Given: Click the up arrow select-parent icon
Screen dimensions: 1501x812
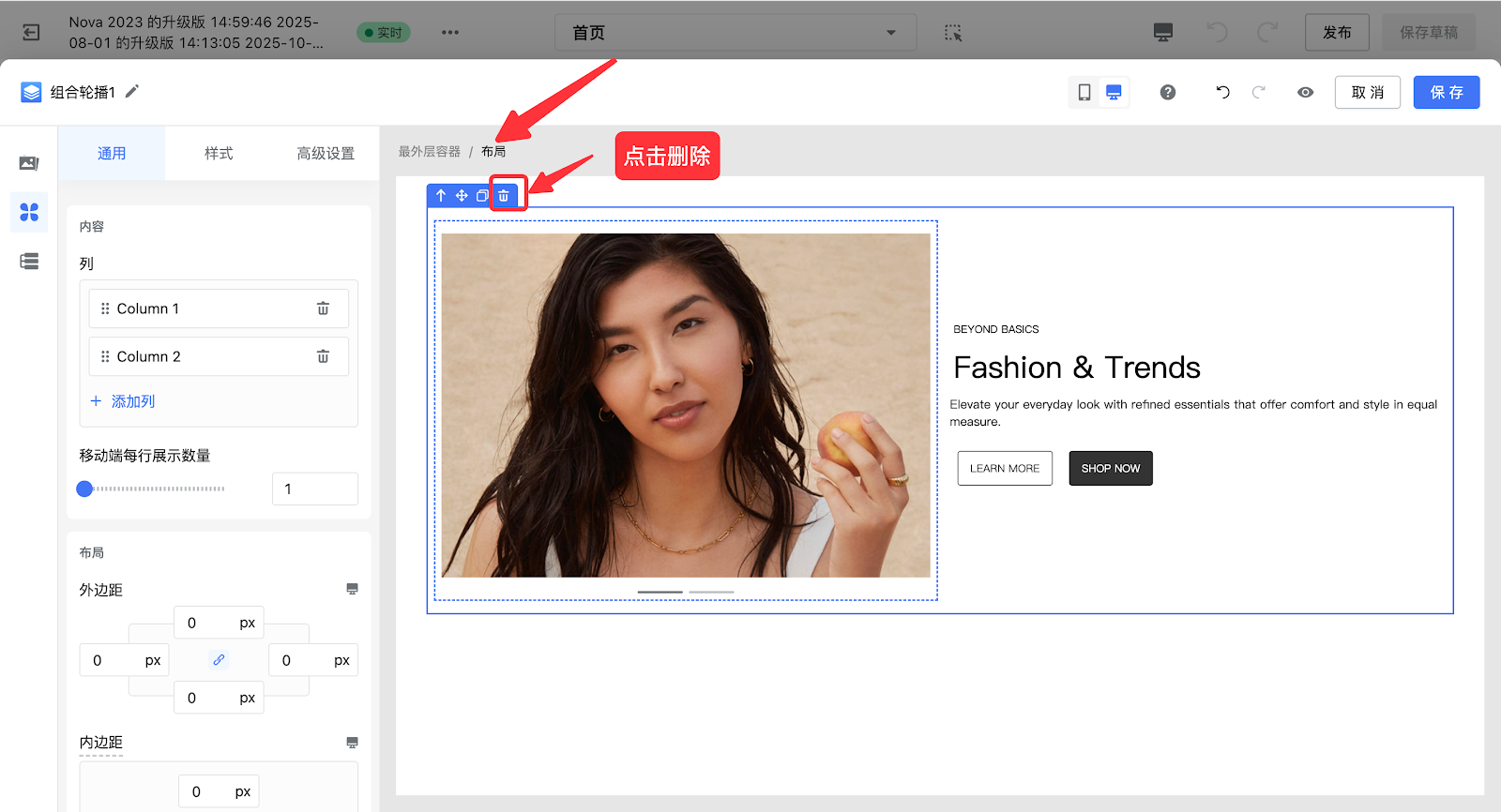Looking at the screenshot, I should (441, 196).
